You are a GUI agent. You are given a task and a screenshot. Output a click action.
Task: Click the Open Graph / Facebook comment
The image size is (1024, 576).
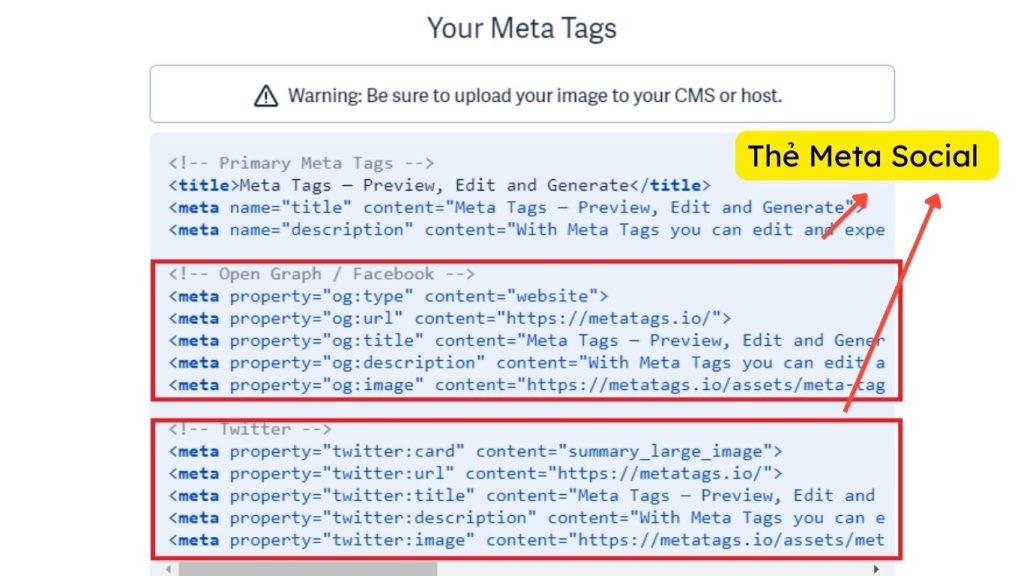321,273
